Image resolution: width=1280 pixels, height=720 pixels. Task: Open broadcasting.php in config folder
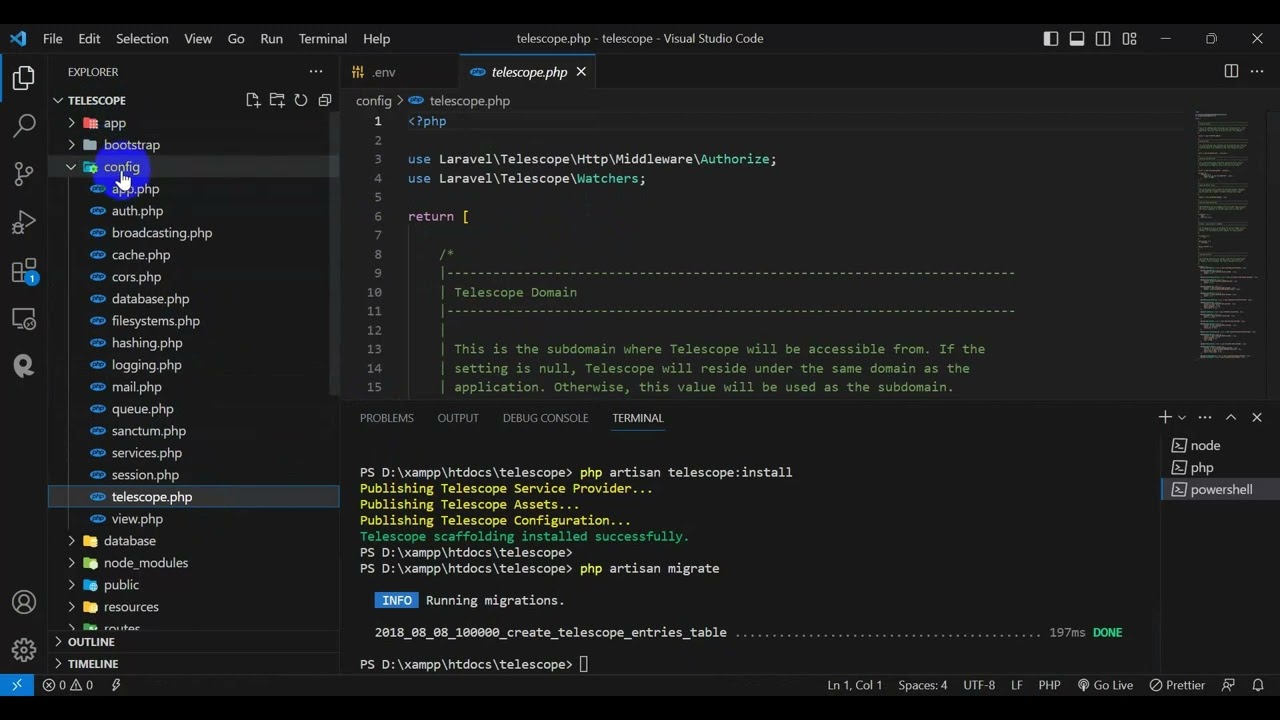(162, 233)
